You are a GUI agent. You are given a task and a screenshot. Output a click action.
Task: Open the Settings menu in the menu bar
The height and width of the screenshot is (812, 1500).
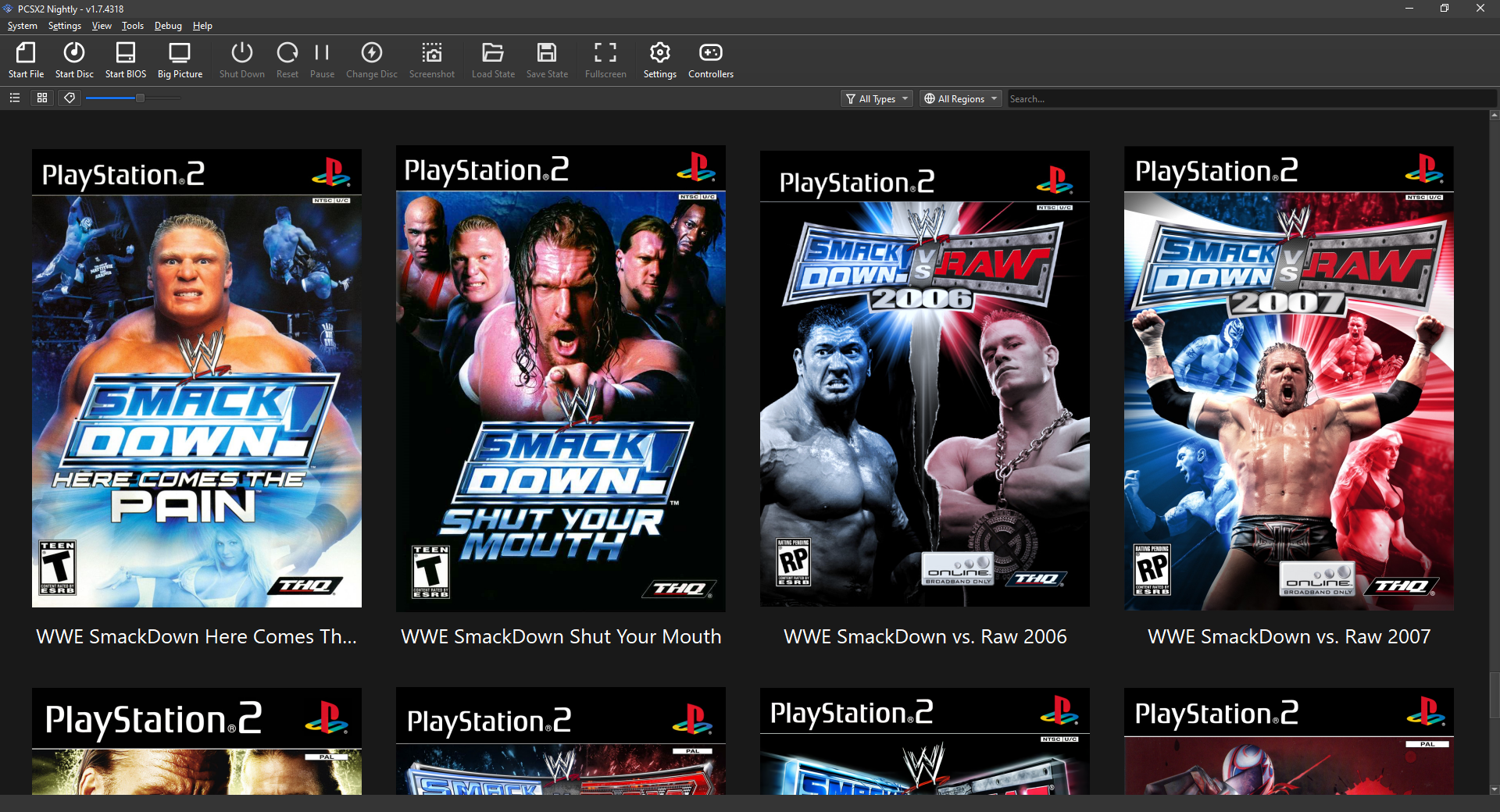(65, 26)
